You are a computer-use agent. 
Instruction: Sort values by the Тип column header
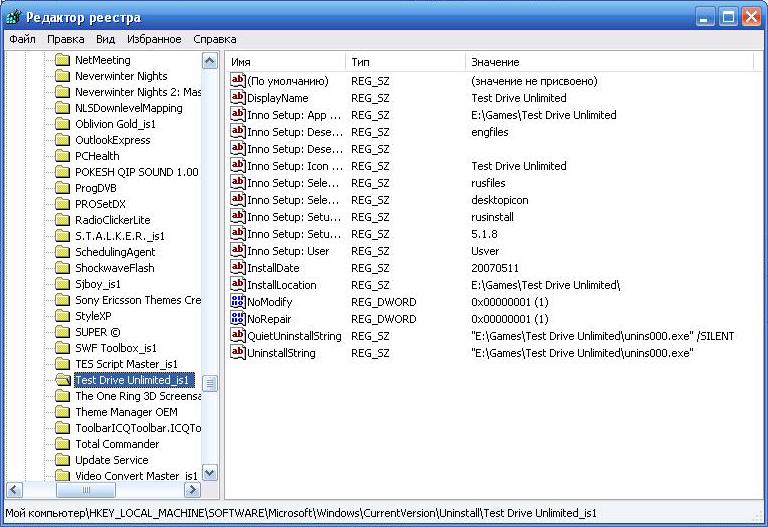(406, 62)
